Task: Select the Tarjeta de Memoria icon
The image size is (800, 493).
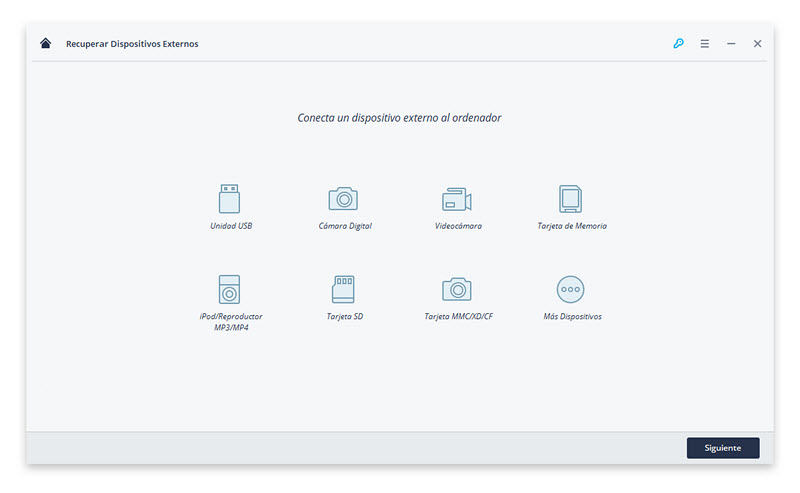Action: (570, 199)
